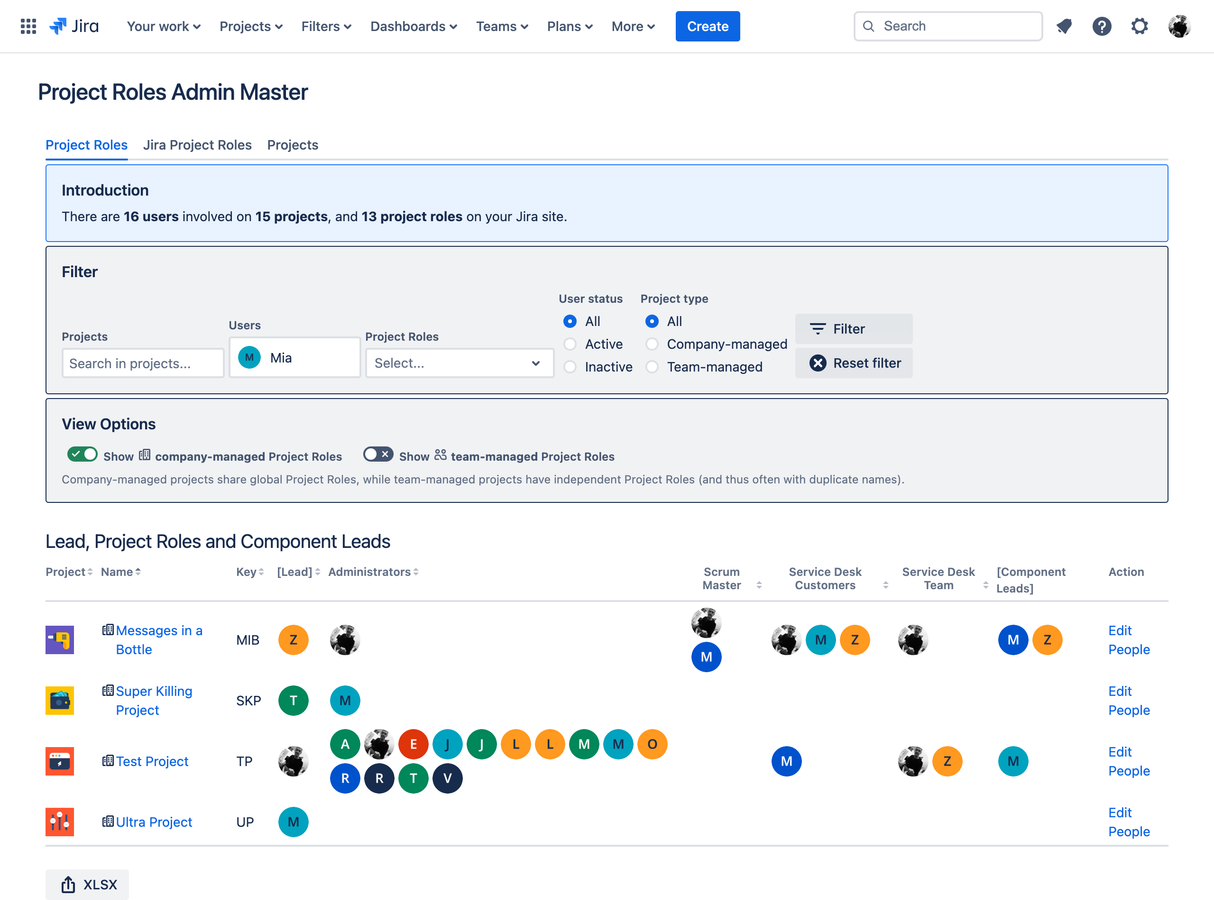This screenshot has height=900, width=1214.
Task: Click the Z lead avatar for MIB
Action: (x=293, y=640)
